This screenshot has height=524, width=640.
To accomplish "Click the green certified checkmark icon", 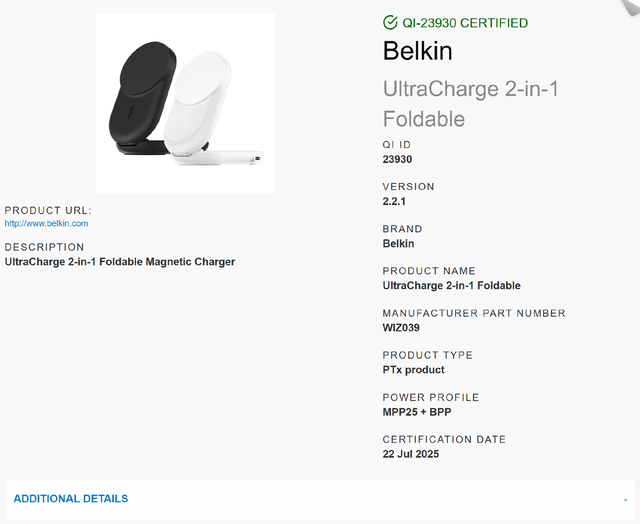I will (x=390, y=22).
